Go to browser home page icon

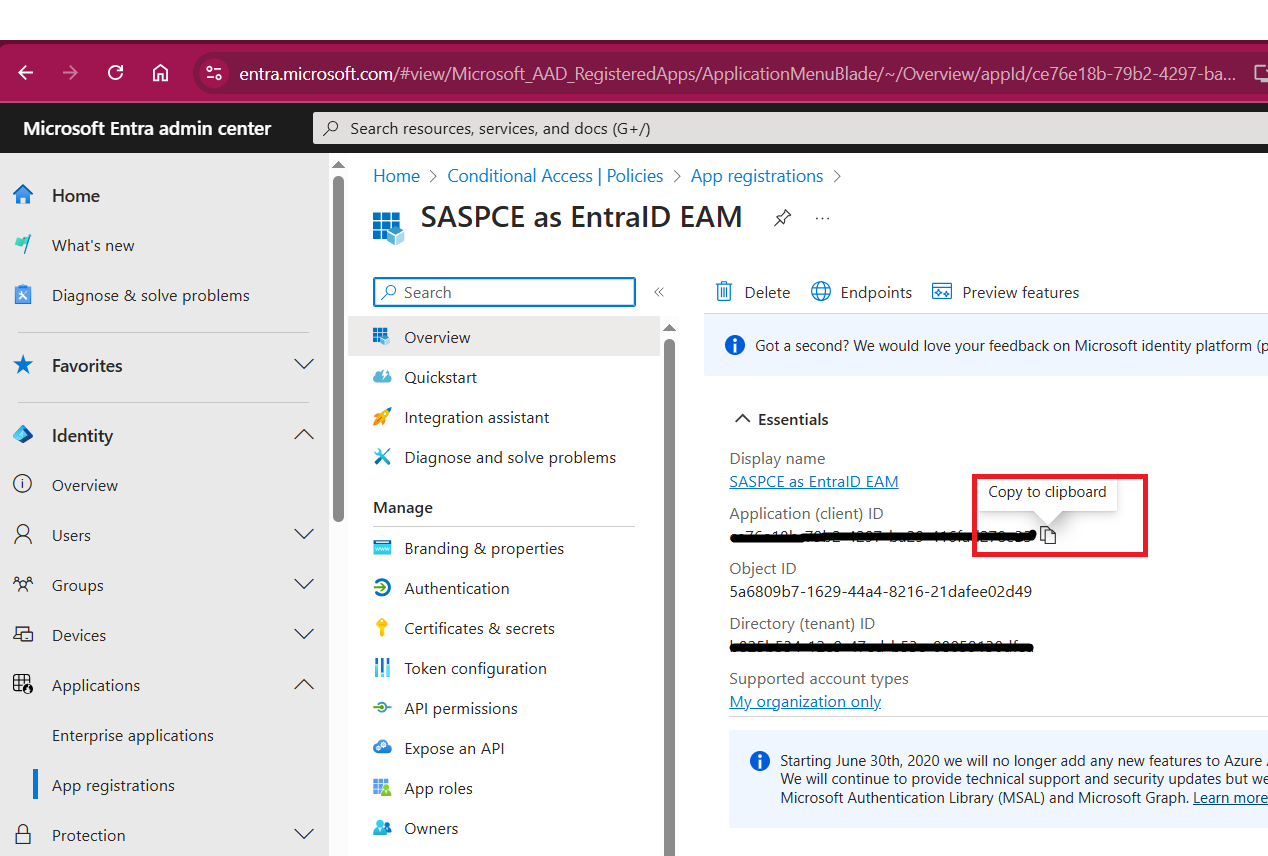[x=160, y=73]
